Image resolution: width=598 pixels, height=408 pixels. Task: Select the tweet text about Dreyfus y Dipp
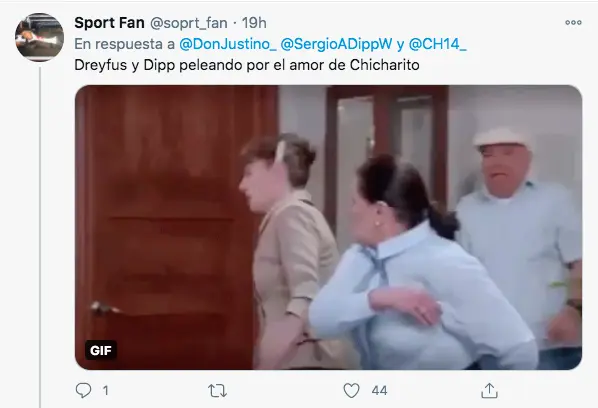(247, 65)
